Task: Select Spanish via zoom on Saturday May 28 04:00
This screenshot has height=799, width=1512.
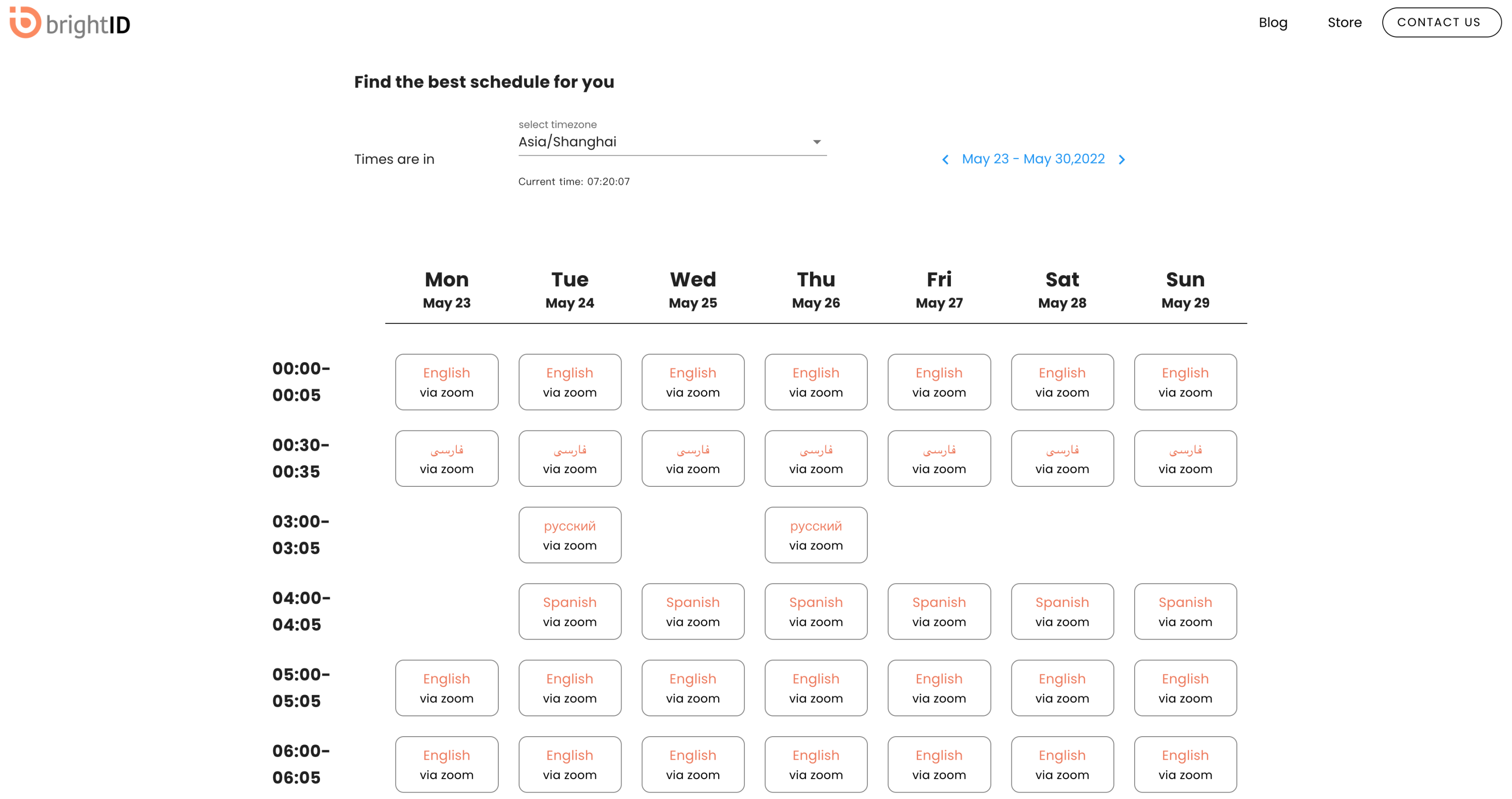Action: click(x=1062, y=611)
